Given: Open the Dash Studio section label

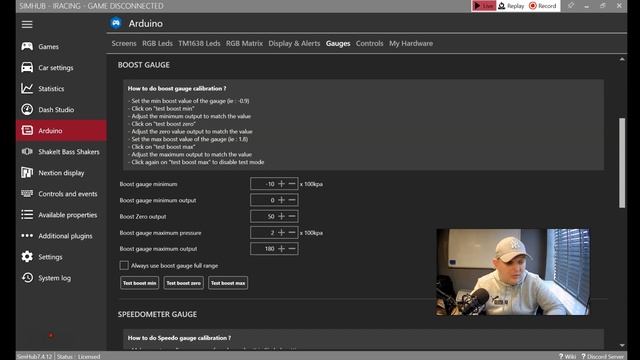Looking at the screenshot, I should point(56,109).
